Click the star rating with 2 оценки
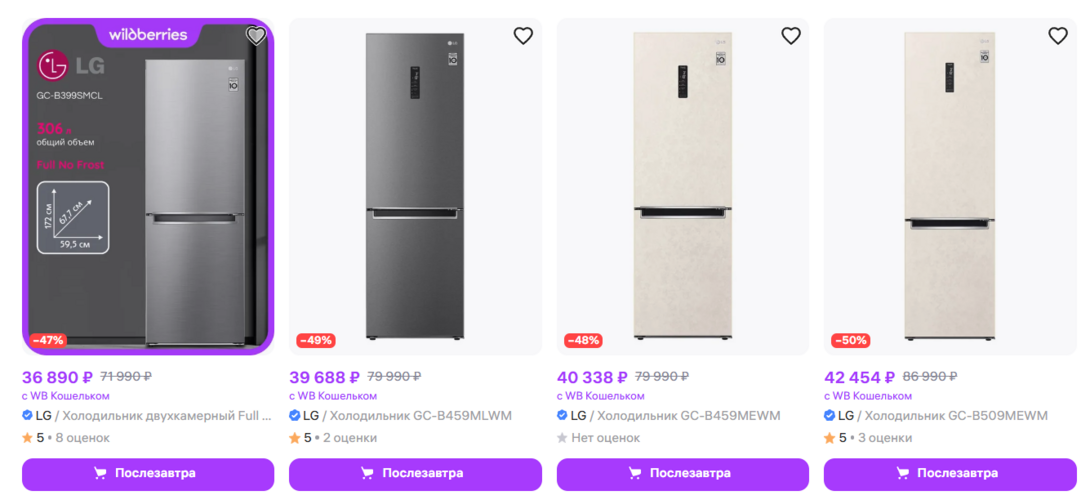Viewport: 1090px width, 500px height. pos(333,438)
